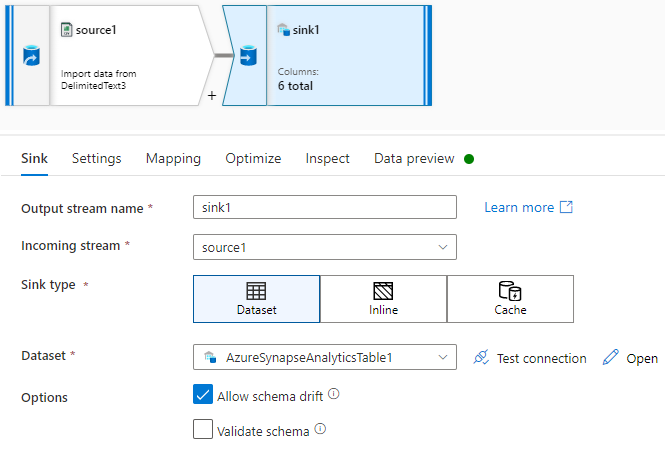Click the sink1 Synapse dataset icon
Screen dimensions: 665x452
coord(283,30)
